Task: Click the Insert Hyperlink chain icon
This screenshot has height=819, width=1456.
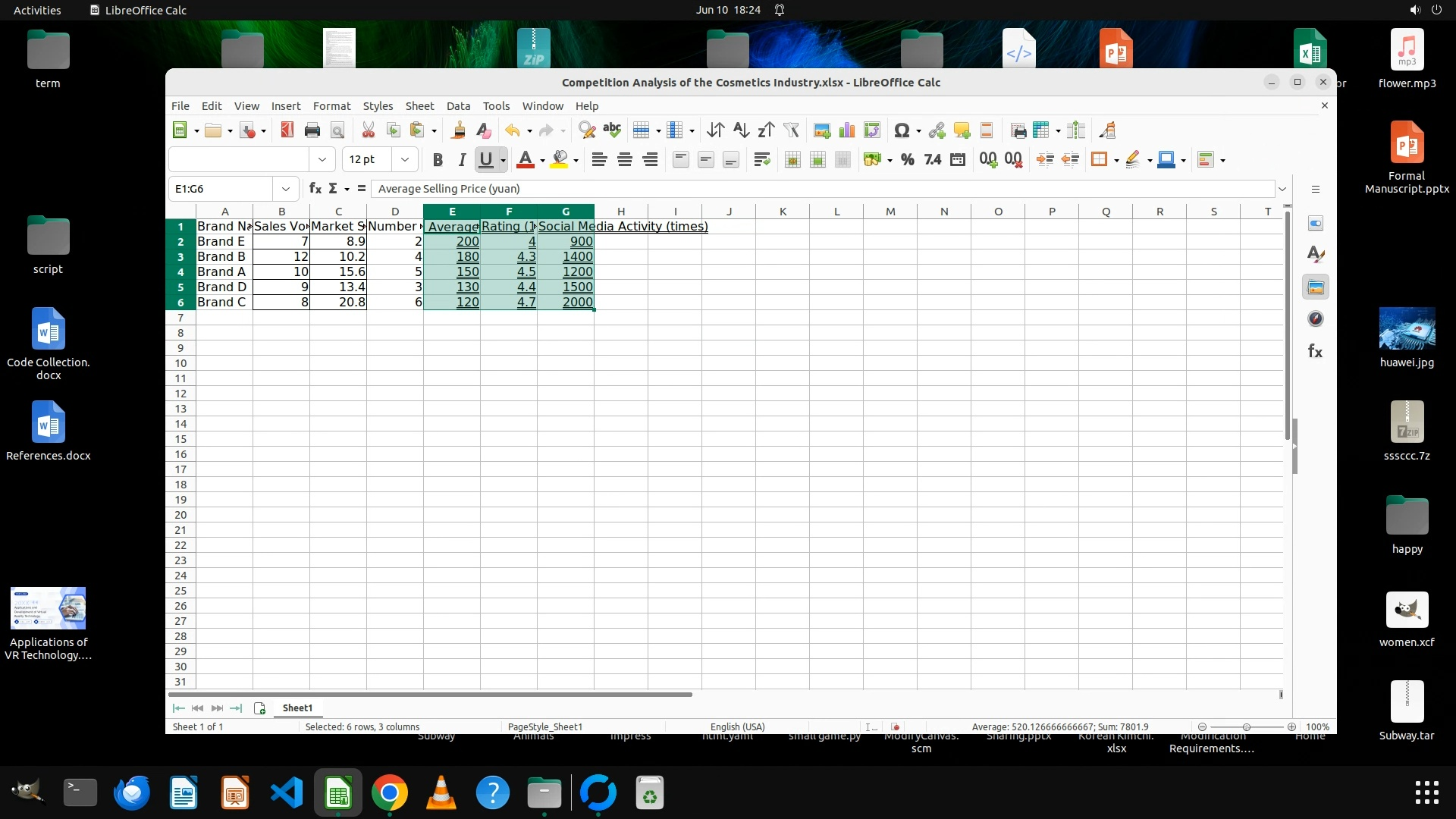Action: (937, 130)
